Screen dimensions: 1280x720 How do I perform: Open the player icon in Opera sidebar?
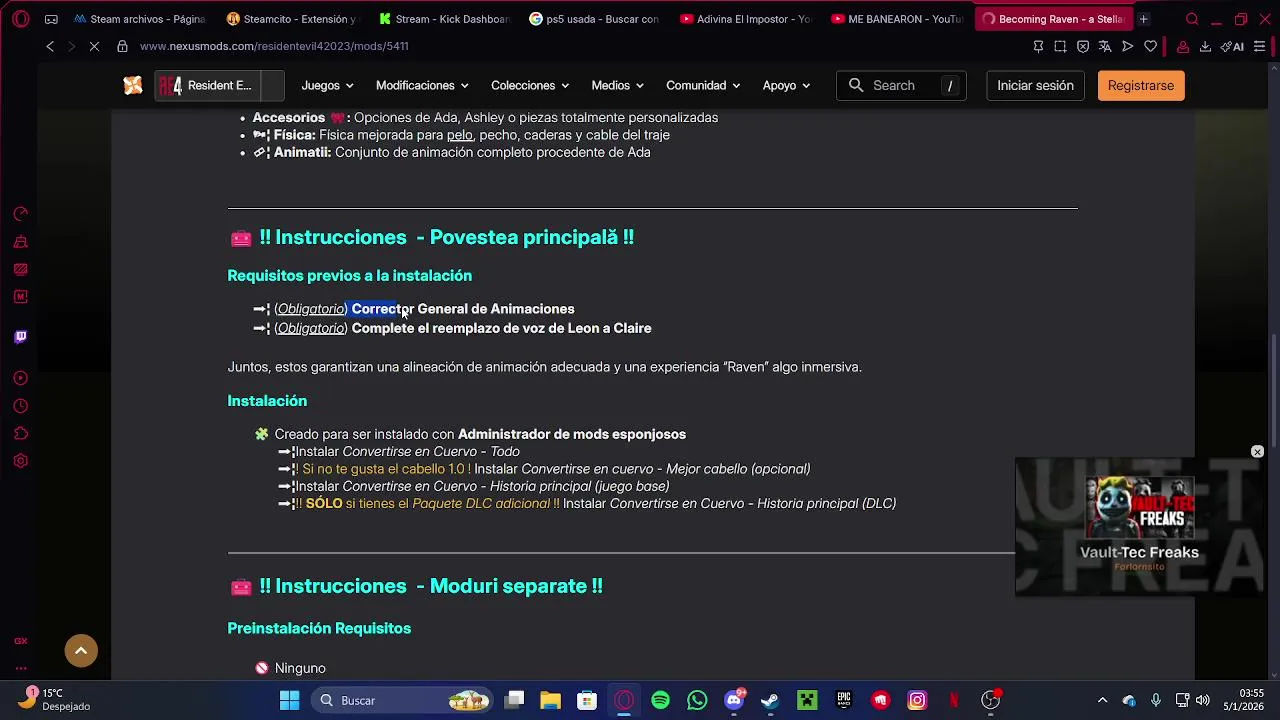[x=21, y=378]
